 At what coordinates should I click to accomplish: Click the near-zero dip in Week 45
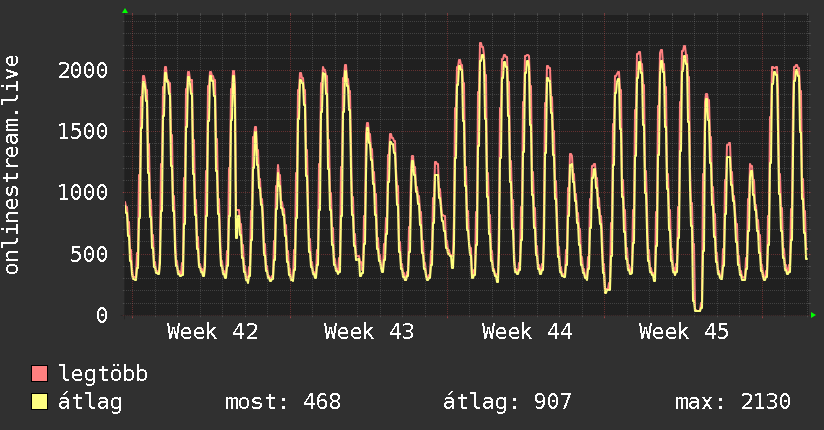[x=697, y=308]
